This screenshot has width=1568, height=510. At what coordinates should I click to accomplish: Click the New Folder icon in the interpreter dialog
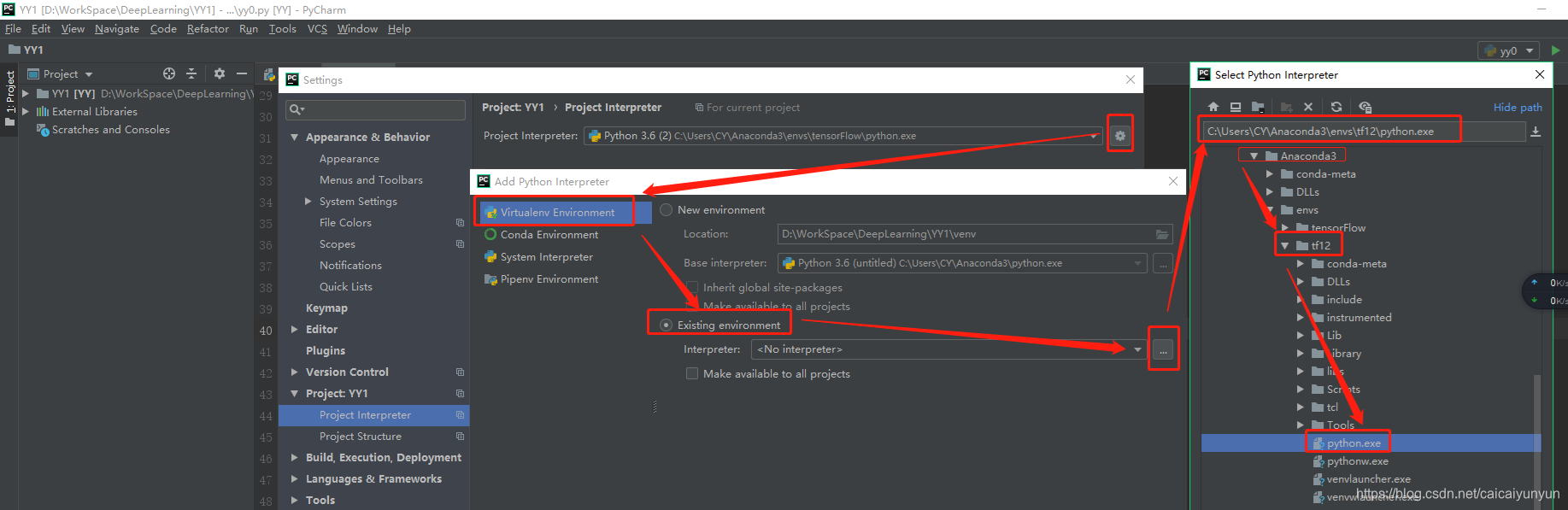(1286, 107)
